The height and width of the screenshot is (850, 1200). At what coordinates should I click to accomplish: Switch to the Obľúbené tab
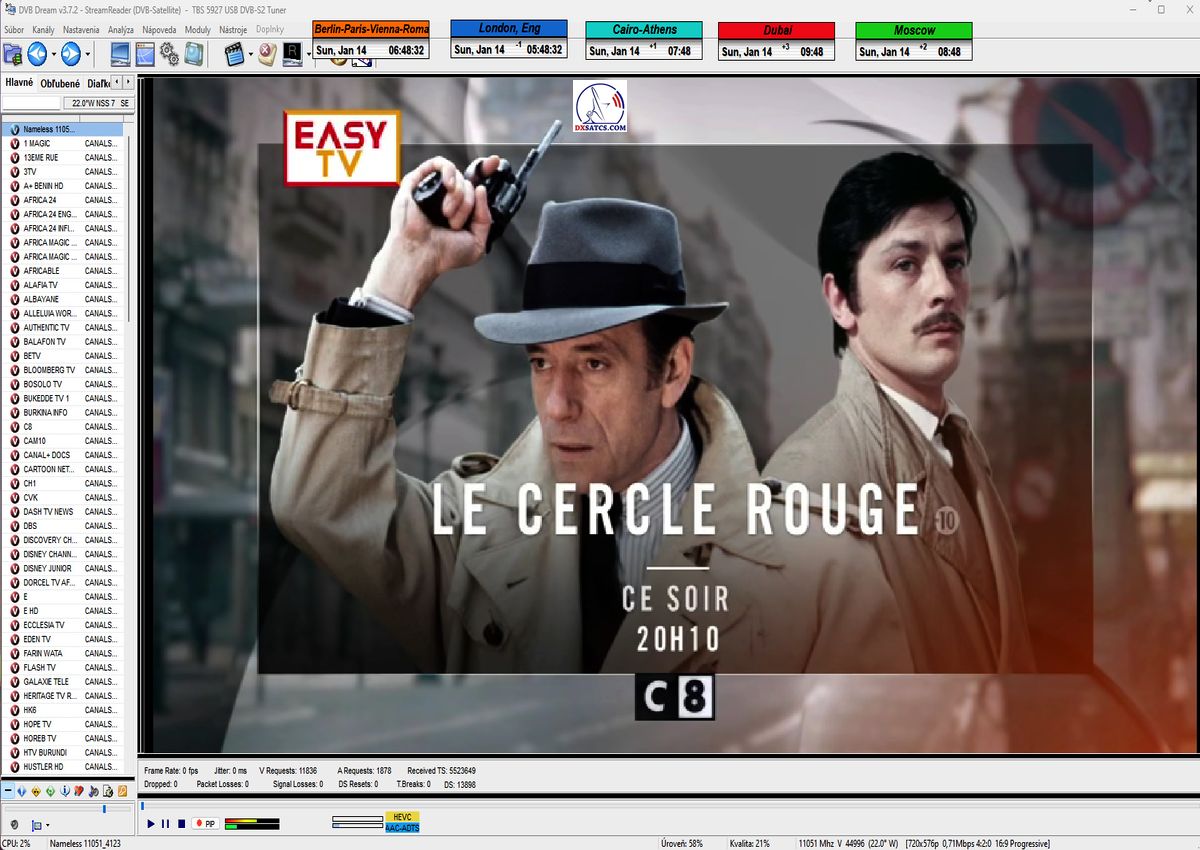(60, 83)
